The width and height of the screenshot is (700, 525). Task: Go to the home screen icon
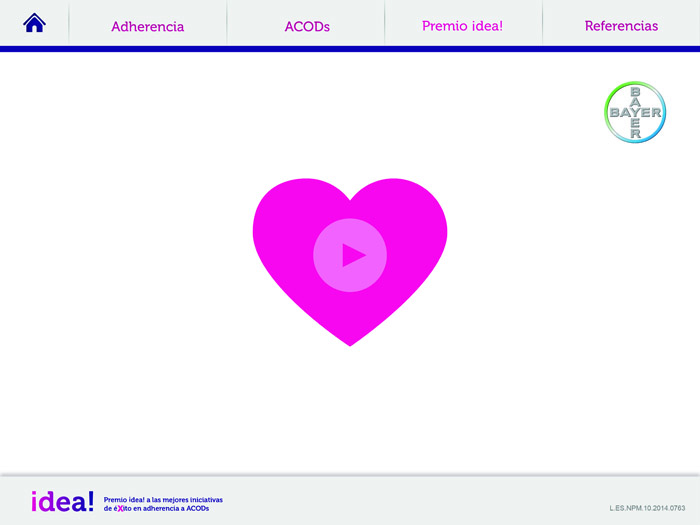point(34,23)
